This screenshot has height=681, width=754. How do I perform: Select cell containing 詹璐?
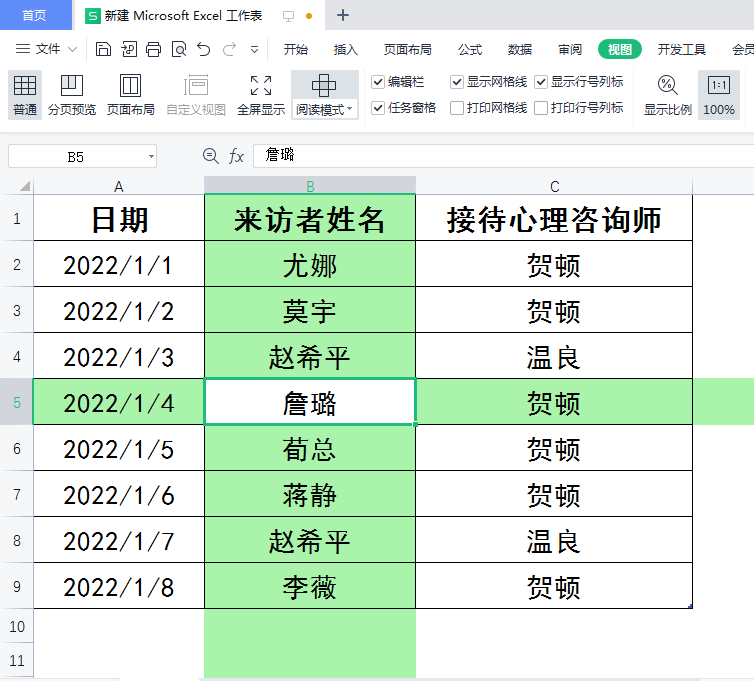click(310, 402)
